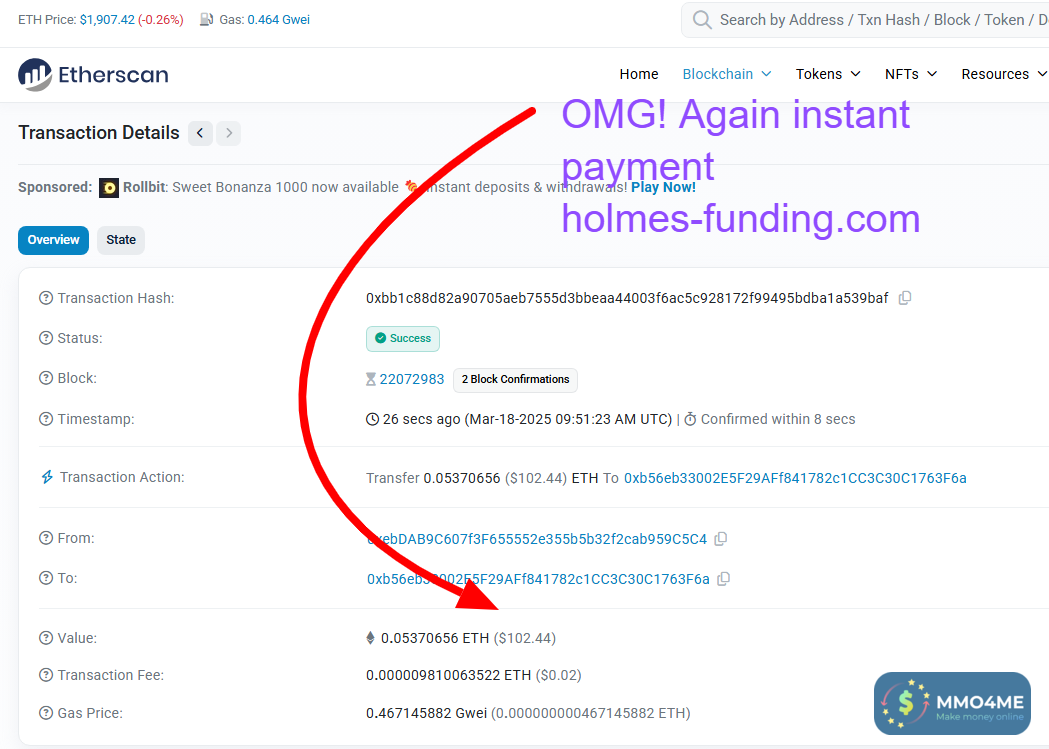Screen dimensions: 1049x749
Task: Copy the To address
Action: [x=723, y=579]
